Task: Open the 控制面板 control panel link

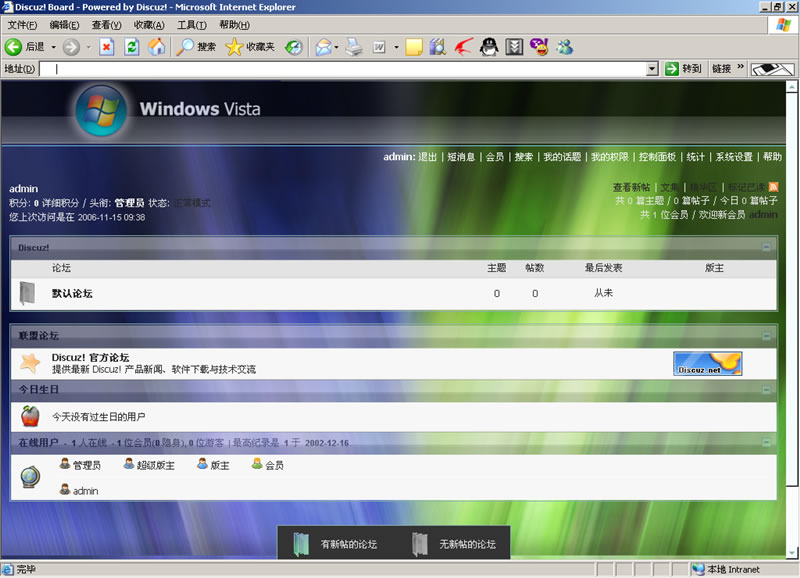Action: coord(657,157)
